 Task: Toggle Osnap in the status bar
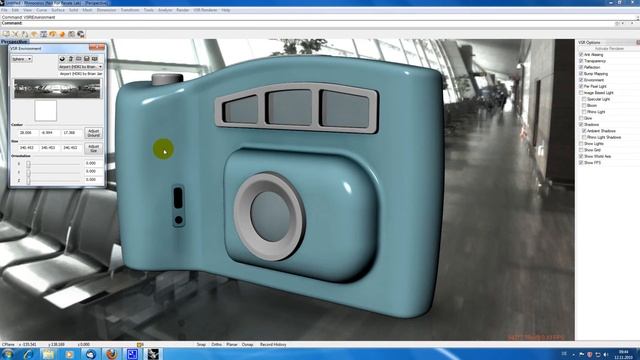(x=247, y=344)
